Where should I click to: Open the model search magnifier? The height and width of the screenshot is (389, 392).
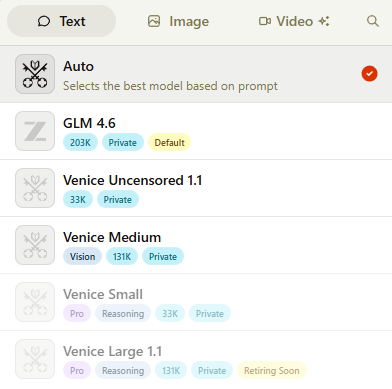click(x=373, y=21)
